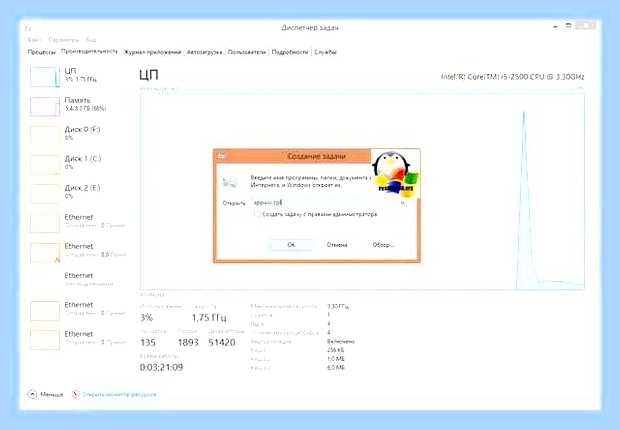Open the Открыть монитор ресурсов link

115,394
